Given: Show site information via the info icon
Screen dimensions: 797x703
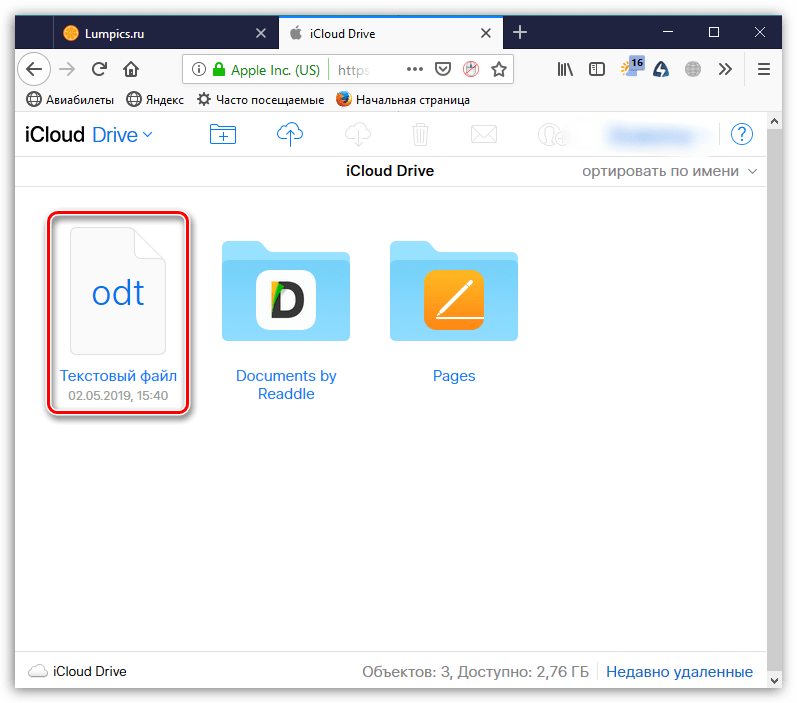Looking at the screenshot, I should point(199,69).
